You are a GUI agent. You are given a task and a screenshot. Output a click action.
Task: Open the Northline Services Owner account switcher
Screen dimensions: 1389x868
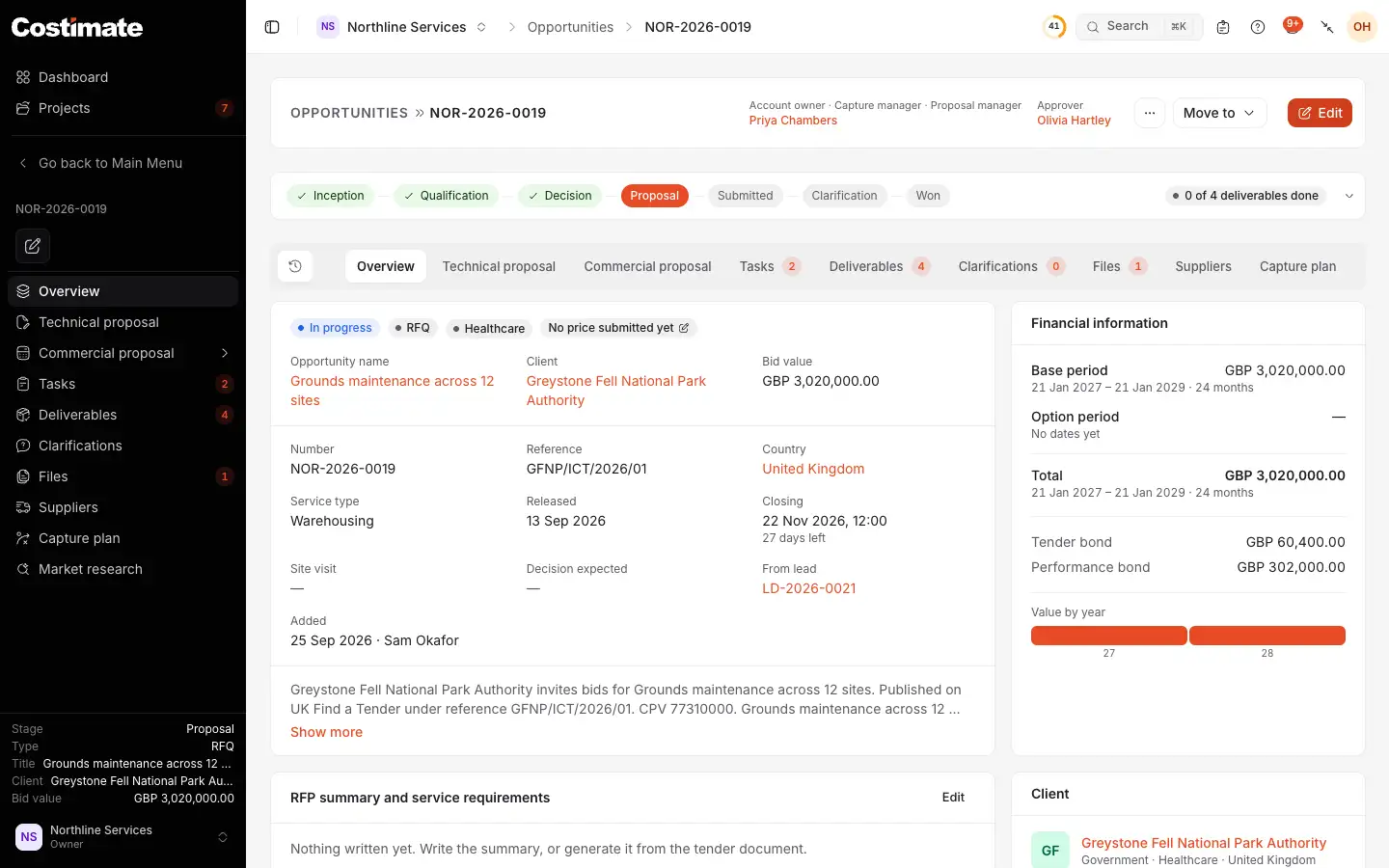pyautogui.click(x=123, y=836)
